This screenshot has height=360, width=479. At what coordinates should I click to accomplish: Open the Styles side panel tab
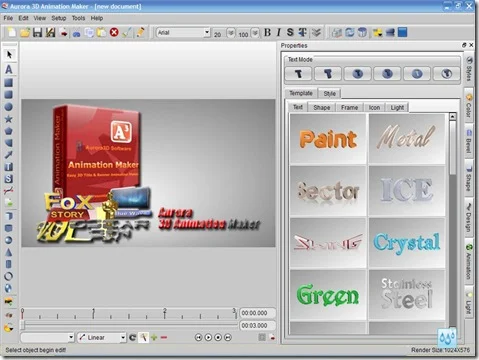(469, 69)
